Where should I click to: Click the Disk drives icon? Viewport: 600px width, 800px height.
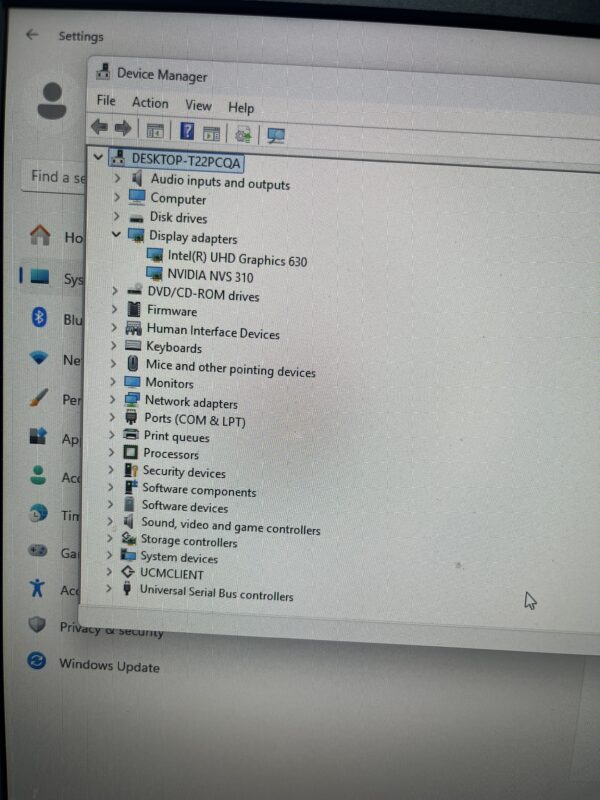136,218
